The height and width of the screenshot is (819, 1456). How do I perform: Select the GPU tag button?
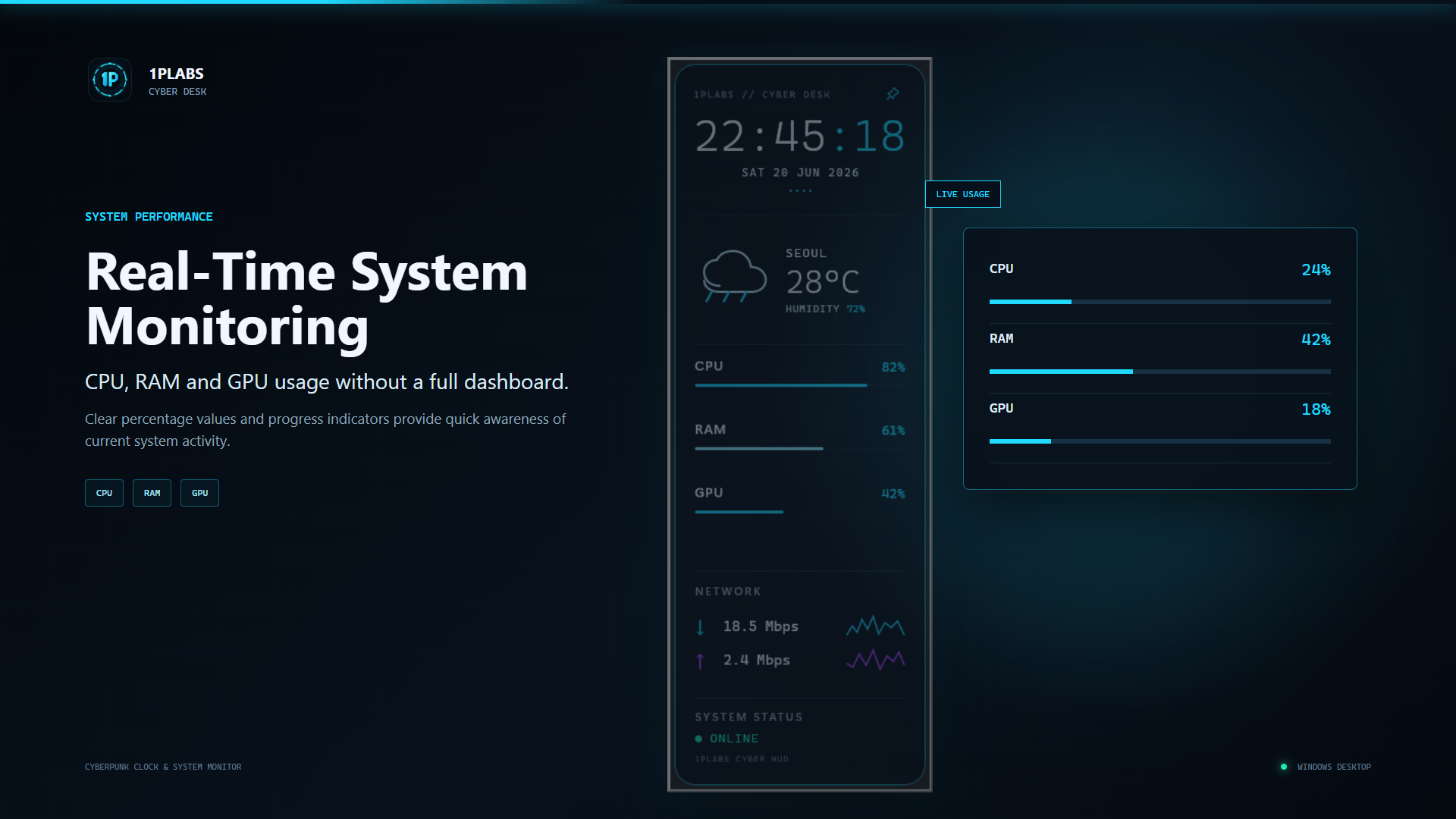click(x=199, y=493)
